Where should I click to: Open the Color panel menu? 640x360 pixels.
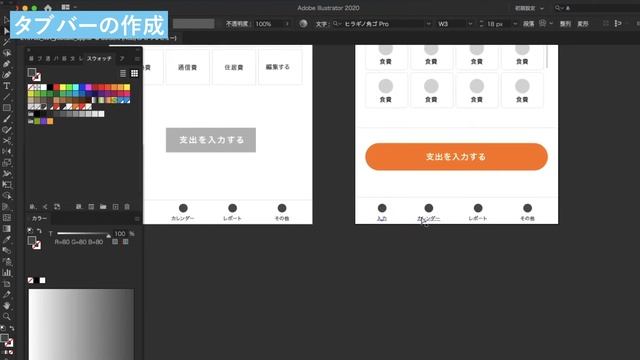137,219
